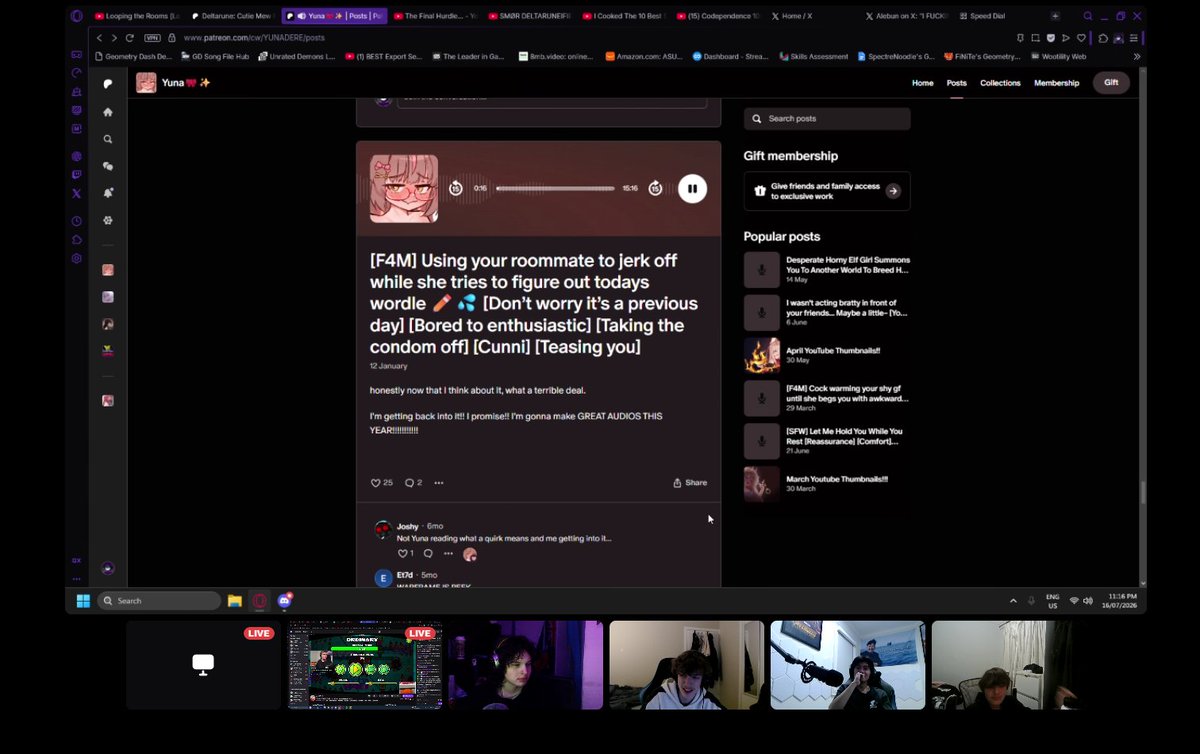The height and width of the screenshot is (754, 1200).
Task: Open 'Wootility Web' bookmark
Action: coord(1058,57)
